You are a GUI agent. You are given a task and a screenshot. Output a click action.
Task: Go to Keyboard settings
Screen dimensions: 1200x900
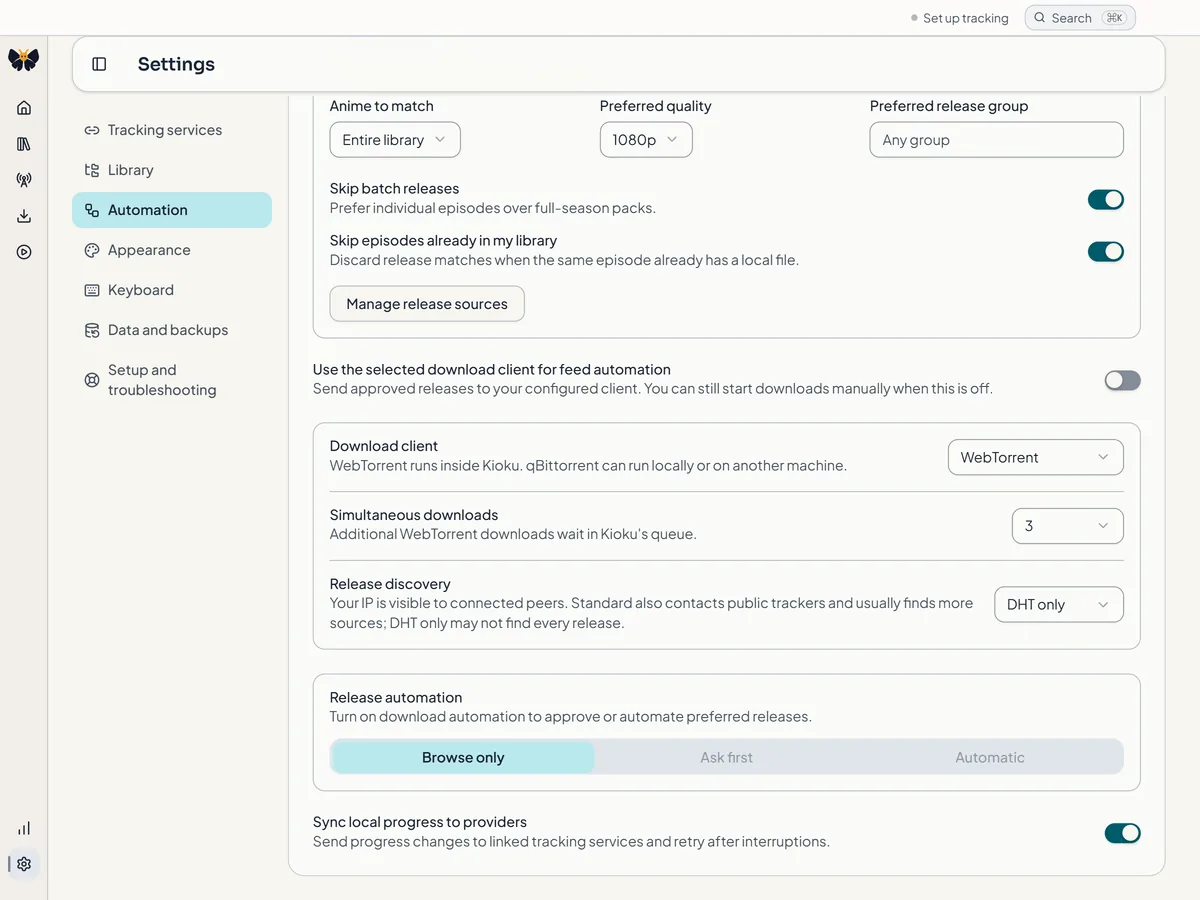click(172, 290)
